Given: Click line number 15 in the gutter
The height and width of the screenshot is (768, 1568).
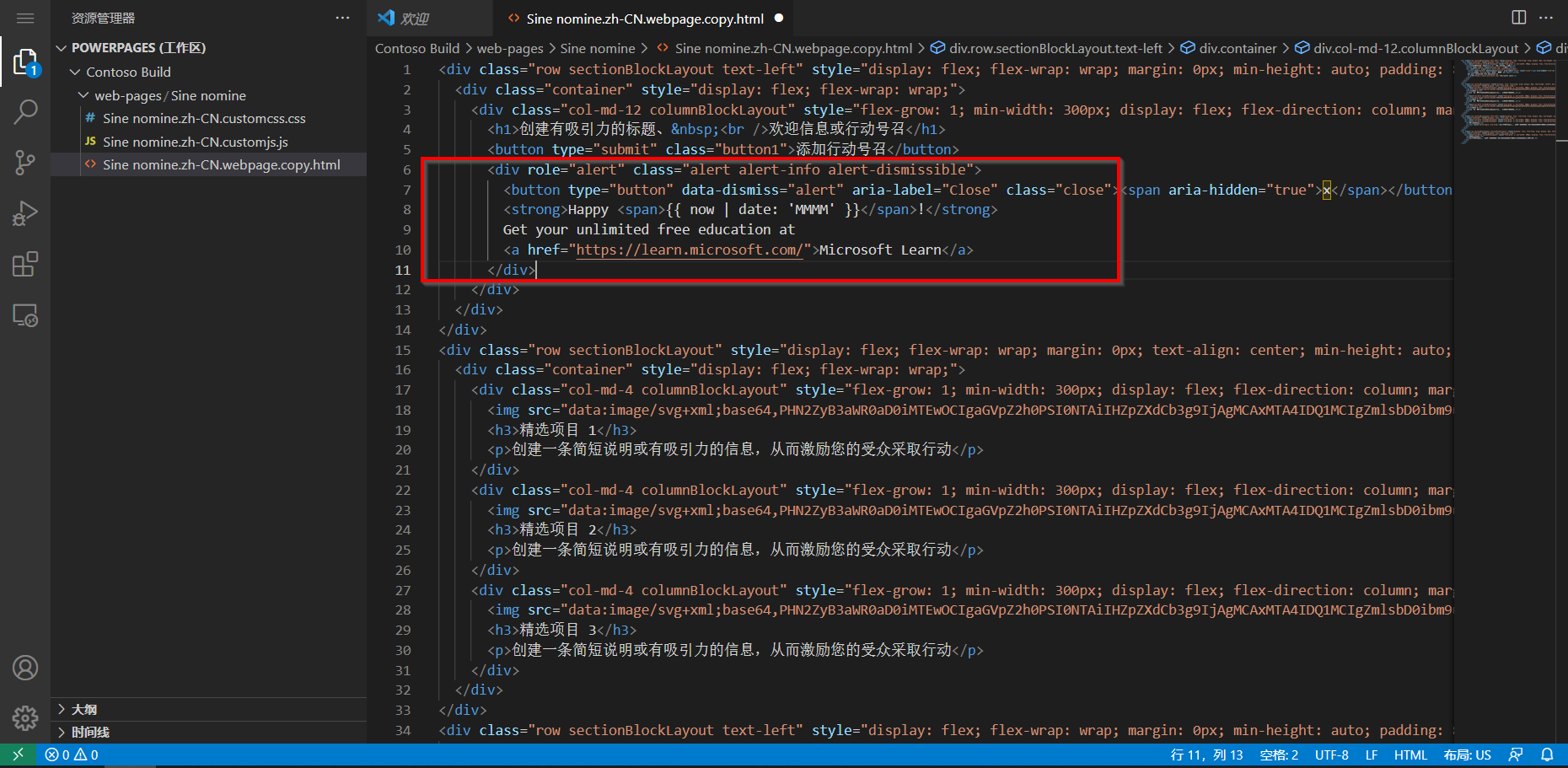Looking at the screenshot, I should pyautogui.click(x=403, y=350).
